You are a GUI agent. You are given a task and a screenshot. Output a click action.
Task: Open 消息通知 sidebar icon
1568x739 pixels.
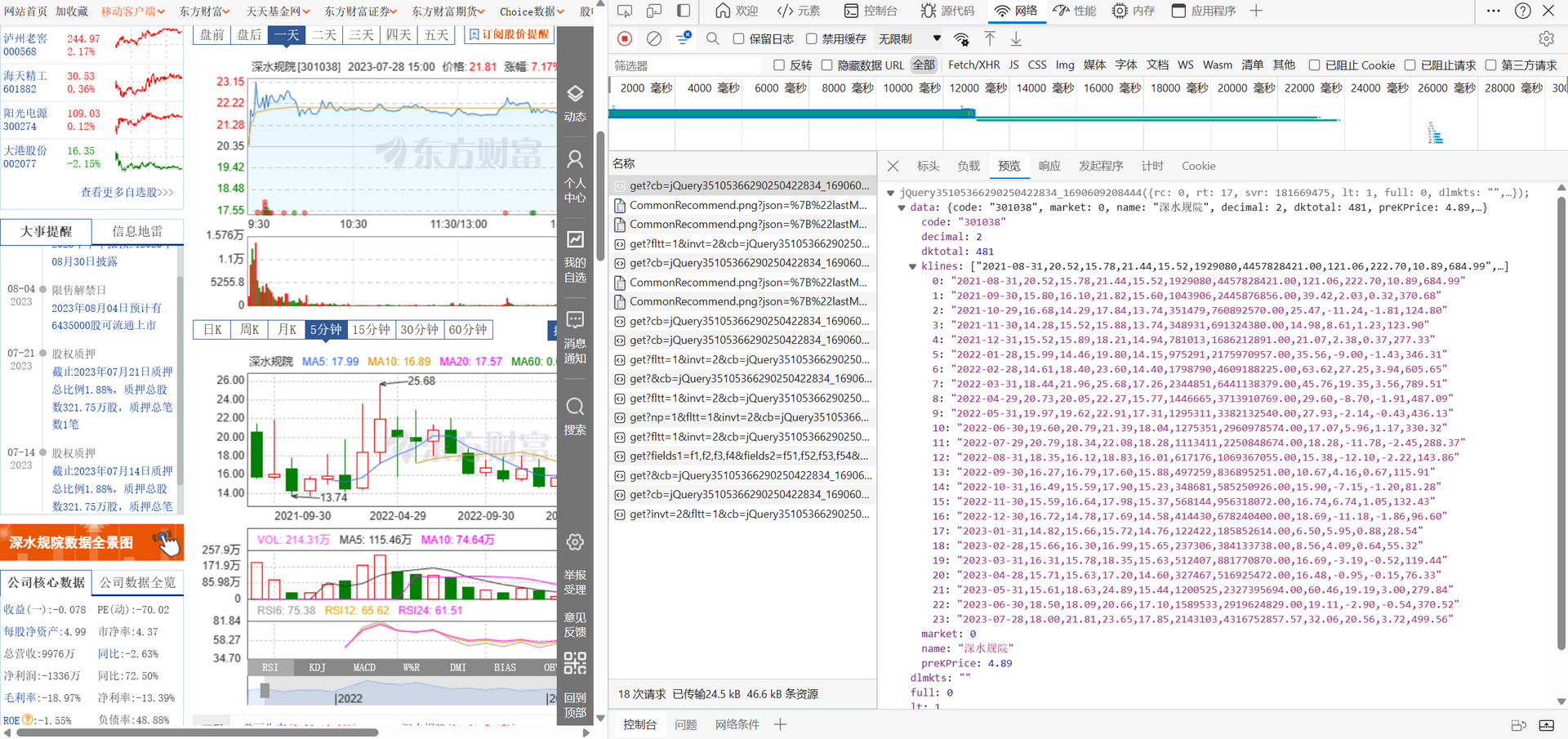[575, 336]
